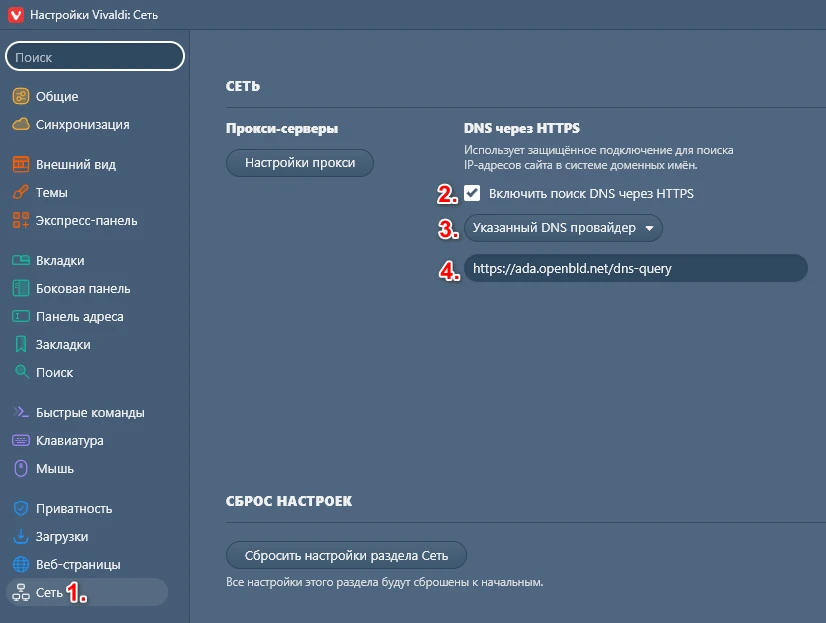Viewport: 826px width, 623px height.
Task: Click Сбросить настройки раздела Сеть button
Action: pyautogui.click(x=346, y=555)
